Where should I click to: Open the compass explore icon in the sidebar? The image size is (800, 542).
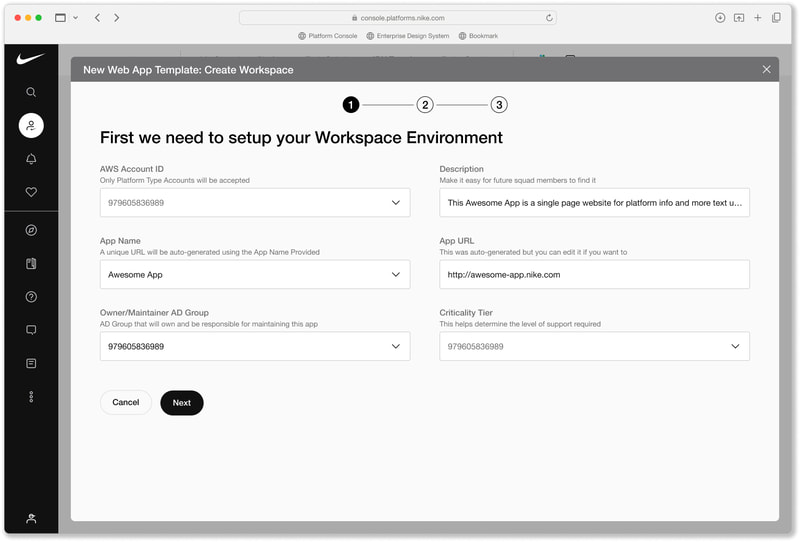point(31,230)
